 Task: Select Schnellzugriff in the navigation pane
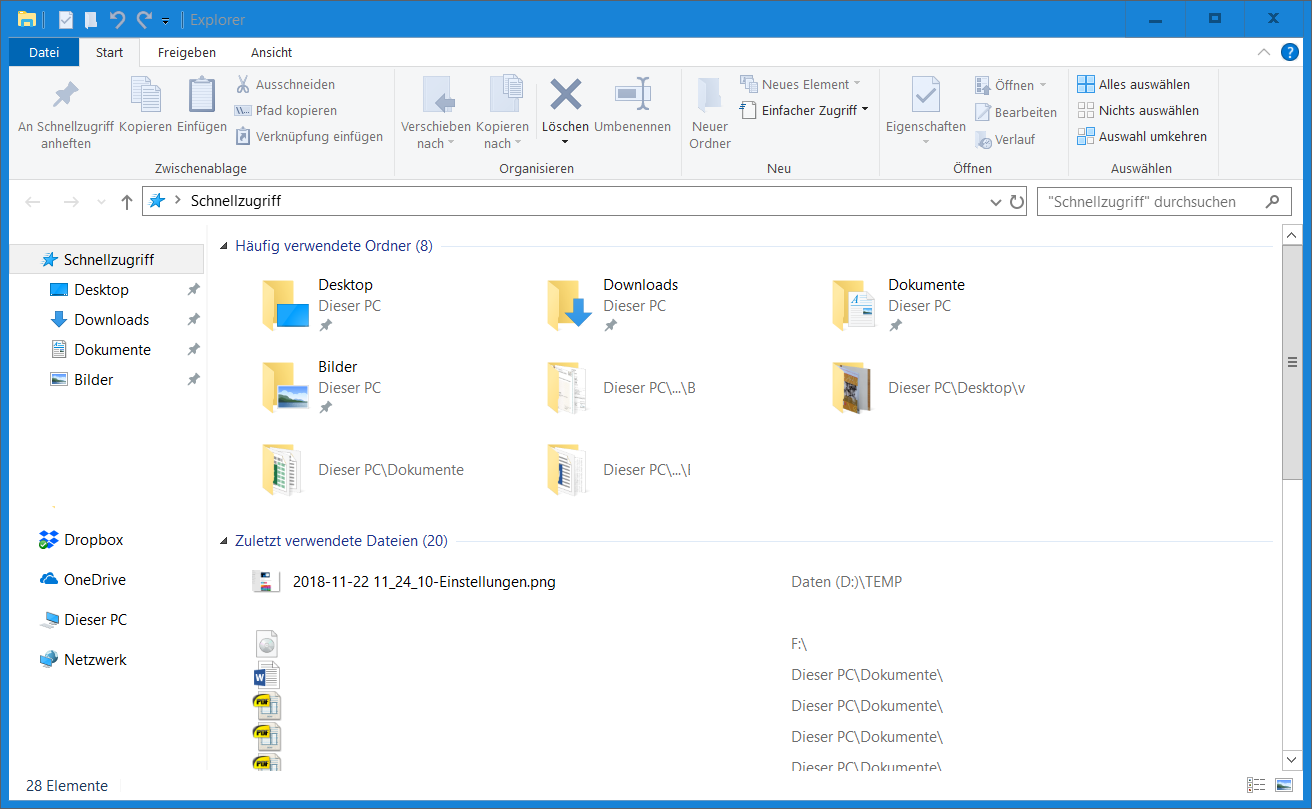[x=106, y=259]
